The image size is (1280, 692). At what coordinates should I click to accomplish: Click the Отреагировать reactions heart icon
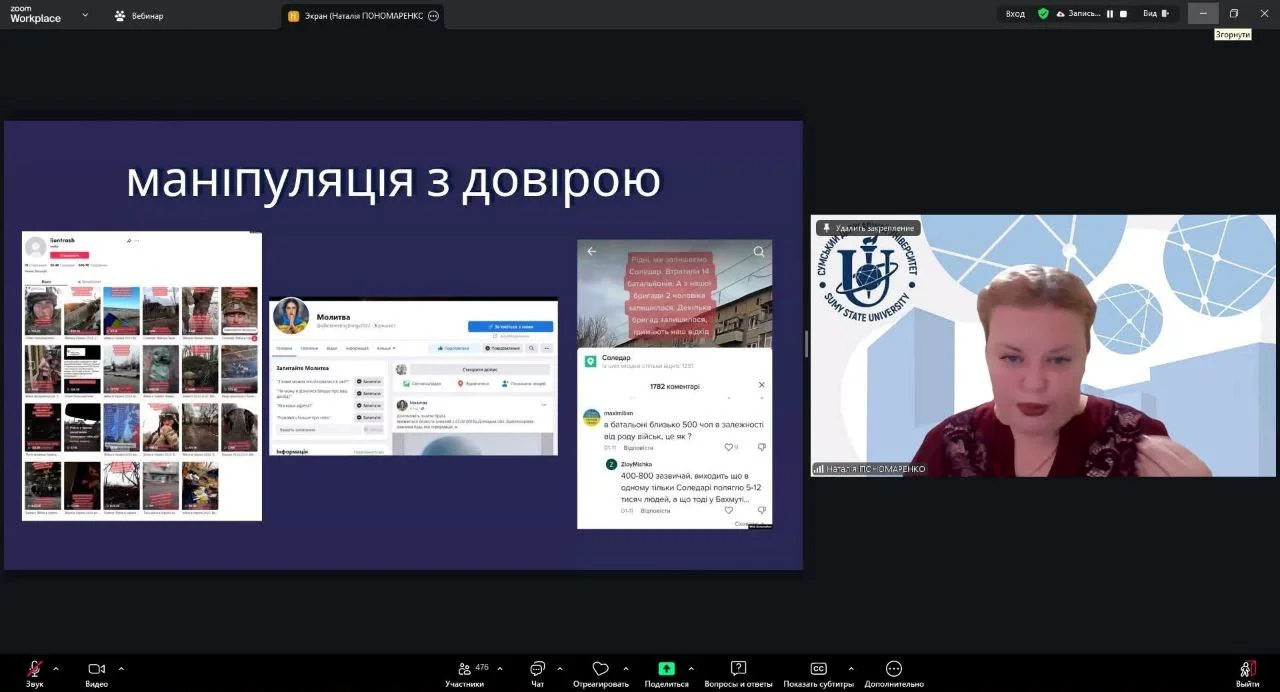[x=600, y=669]
